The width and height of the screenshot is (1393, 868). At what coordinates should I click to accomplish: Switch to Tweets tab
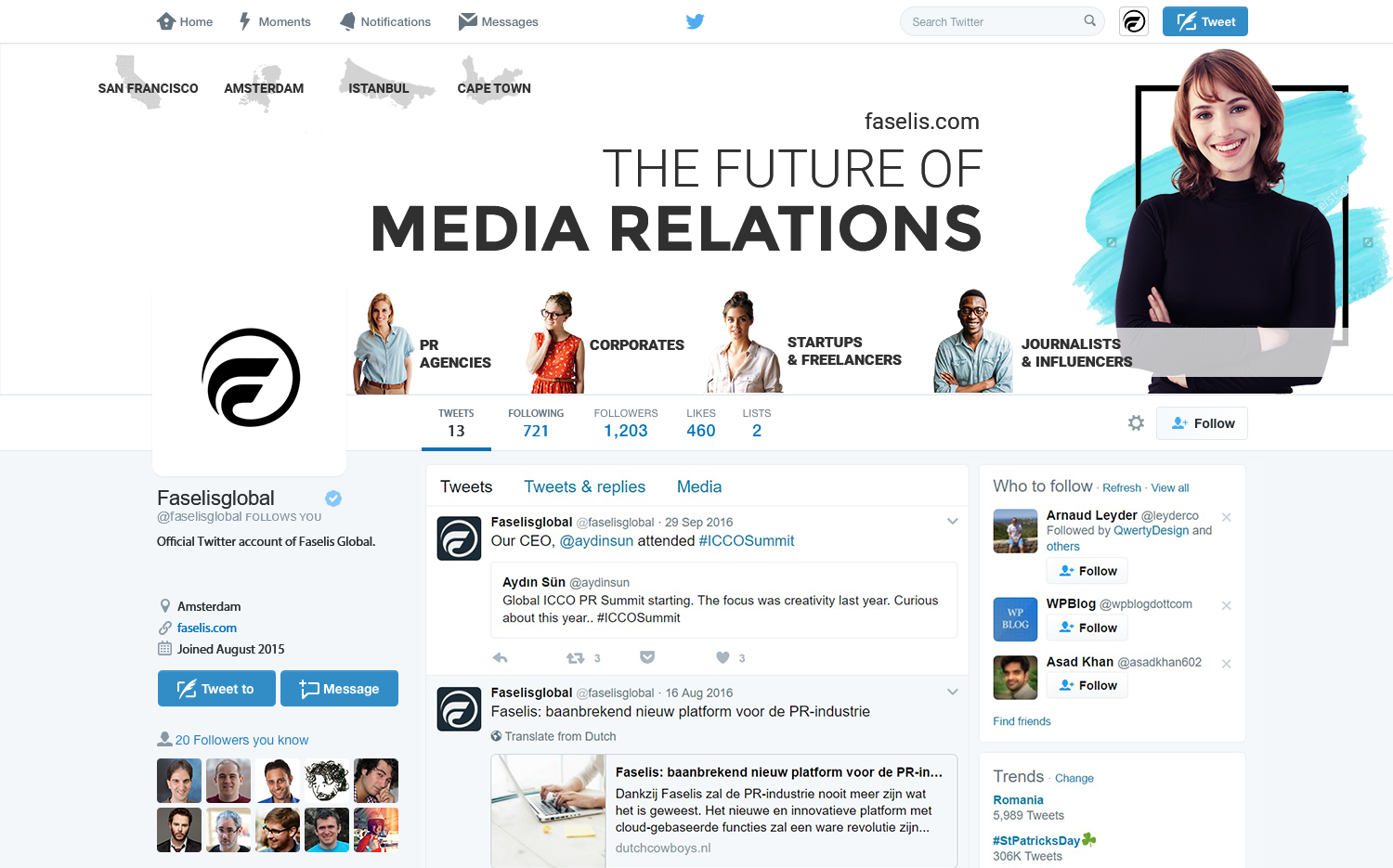466,486
